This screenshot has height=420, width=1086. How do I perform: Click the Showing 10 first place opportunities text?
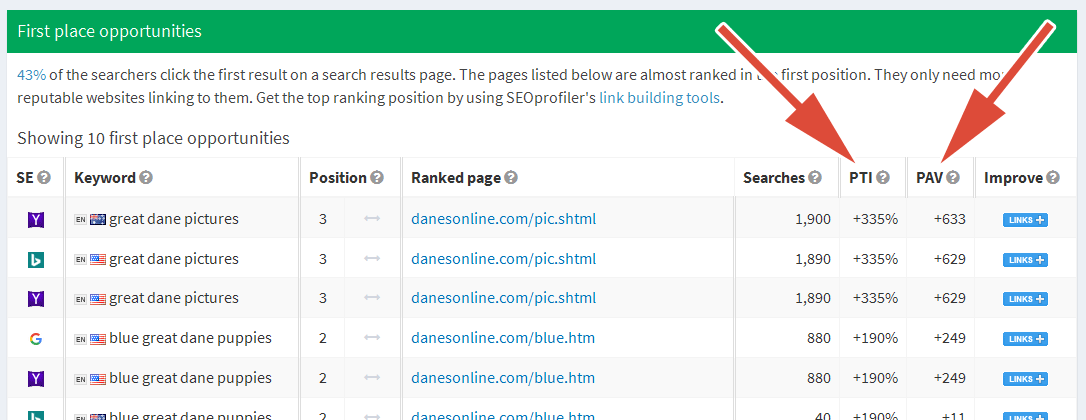point(153,138)
